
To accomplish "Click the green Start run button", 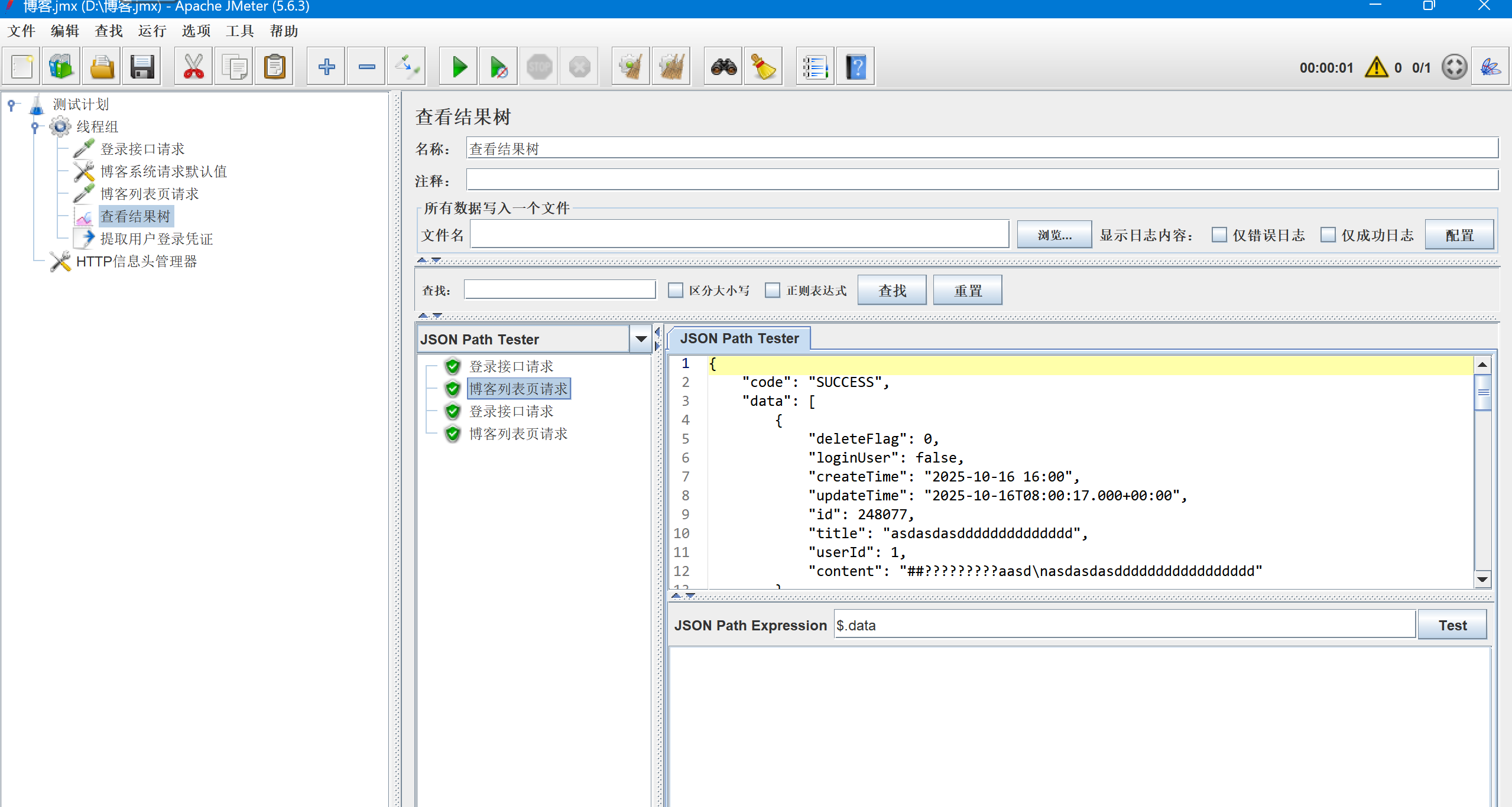I will pyautogui.click(x=459, y=67).
